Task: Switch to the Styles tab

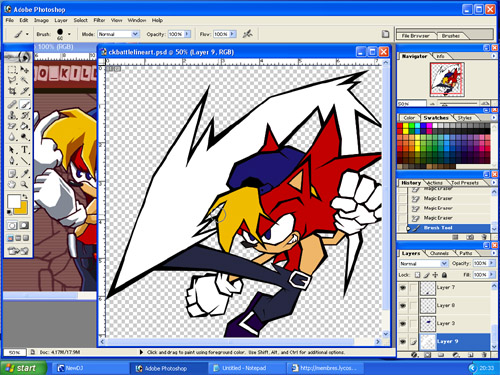Action: point(464,118)
